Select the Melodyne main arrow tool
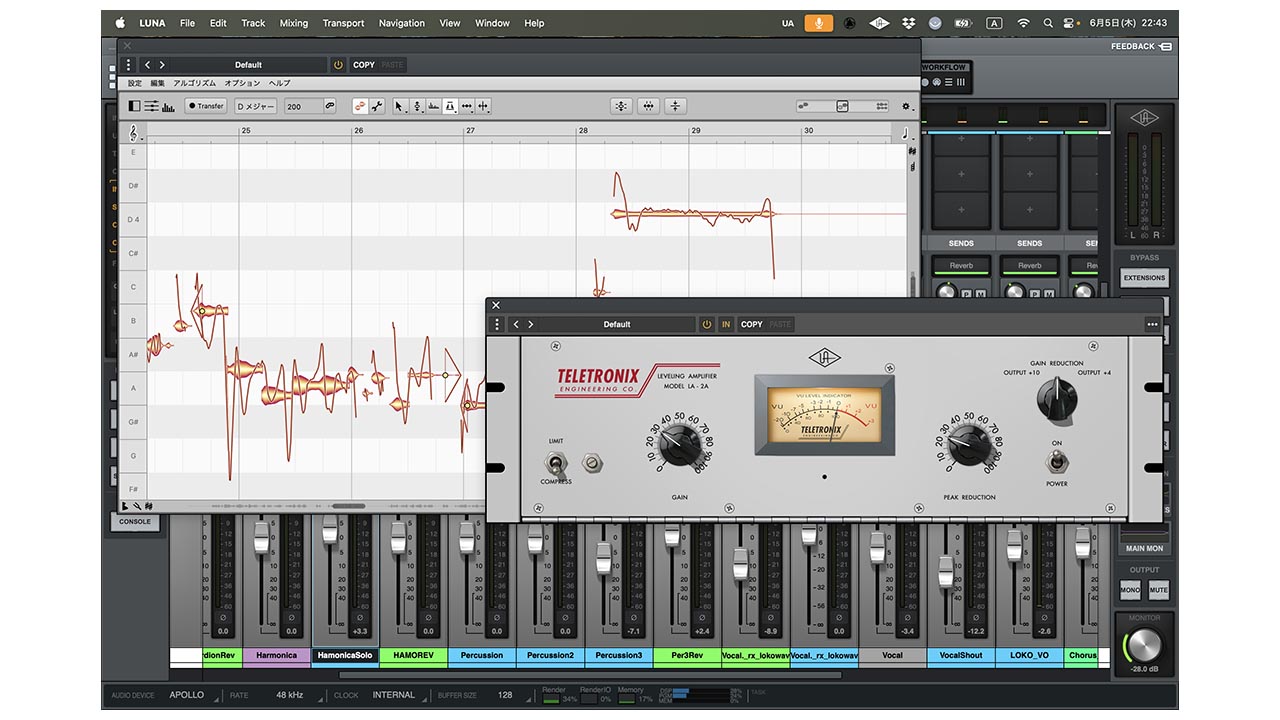This screenshot has height=720, width=1280. click(400, 106)
